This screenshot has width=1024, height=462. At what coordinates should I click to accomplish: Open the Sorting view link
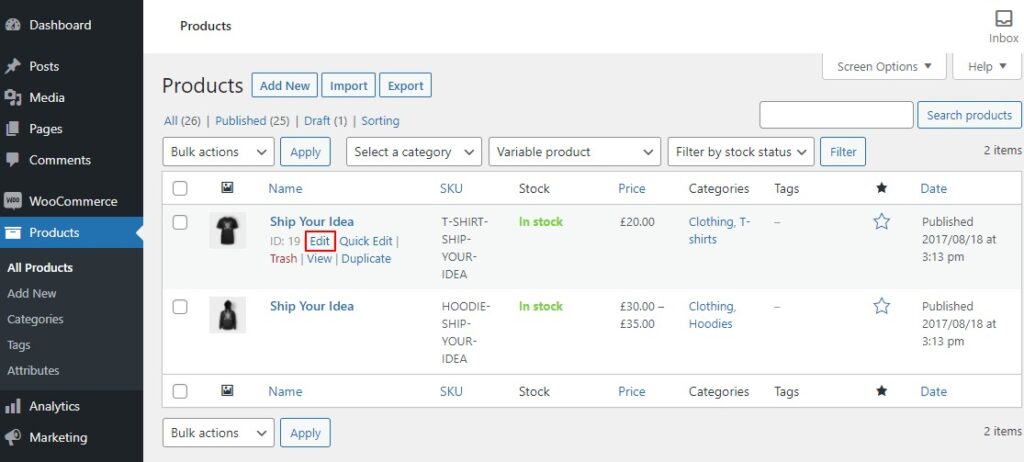point(380,121)
